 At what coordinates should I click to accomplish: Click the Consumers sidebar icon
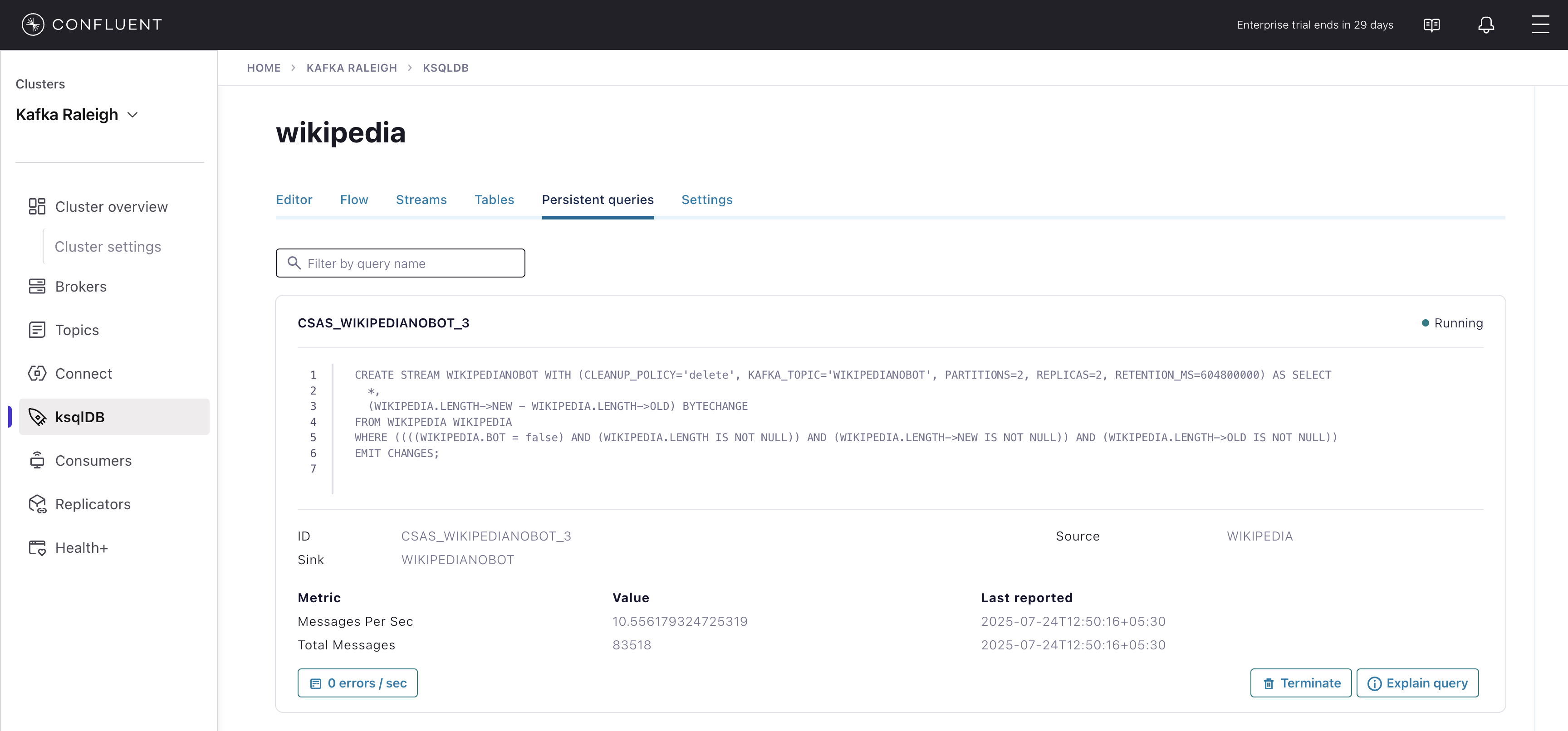[x=37, y=460]
